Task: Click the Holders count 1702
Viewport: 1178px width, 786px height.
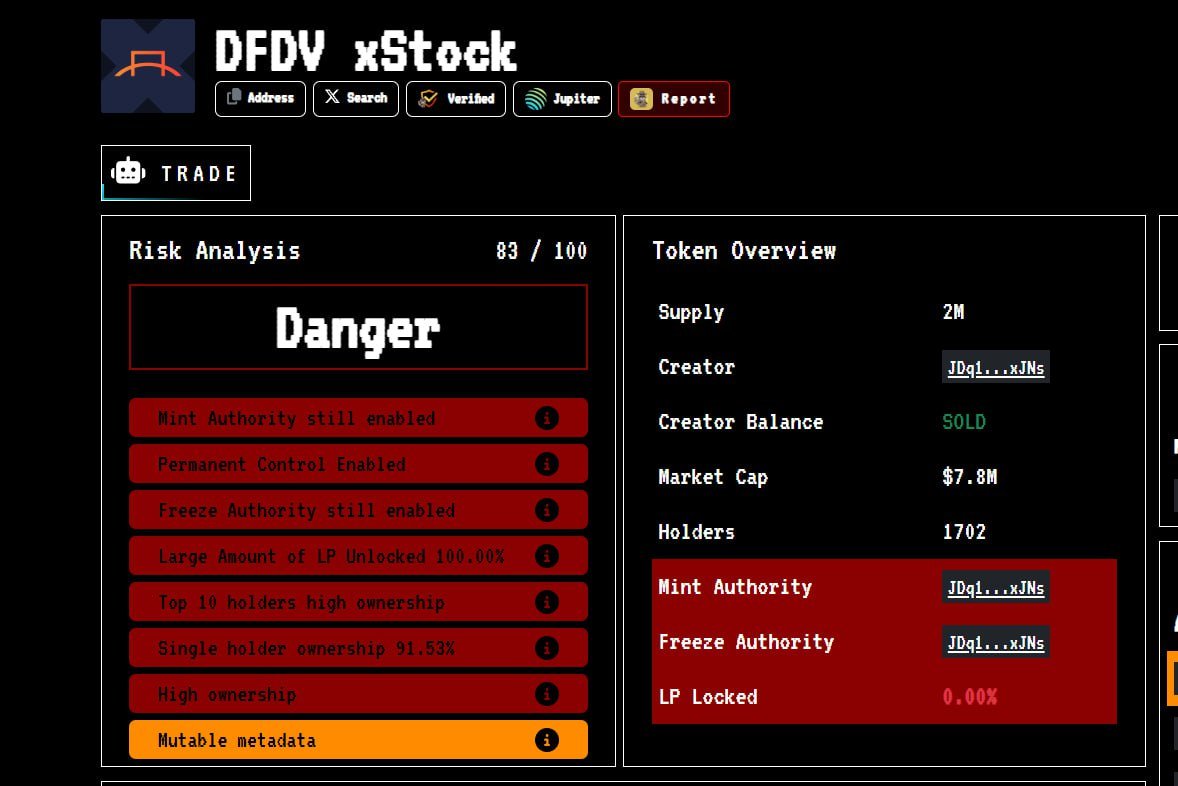Action: click(x=964, y=532)
